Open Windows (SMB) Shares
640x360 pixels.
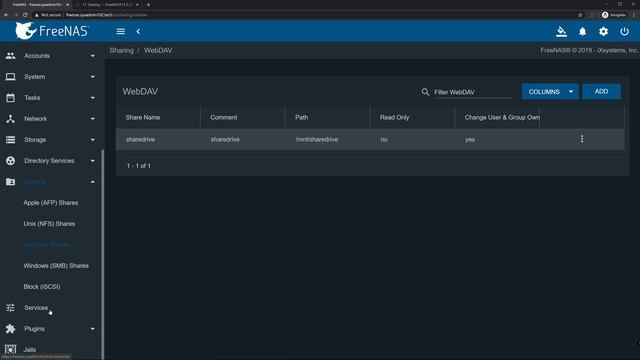tap(56, 266)
